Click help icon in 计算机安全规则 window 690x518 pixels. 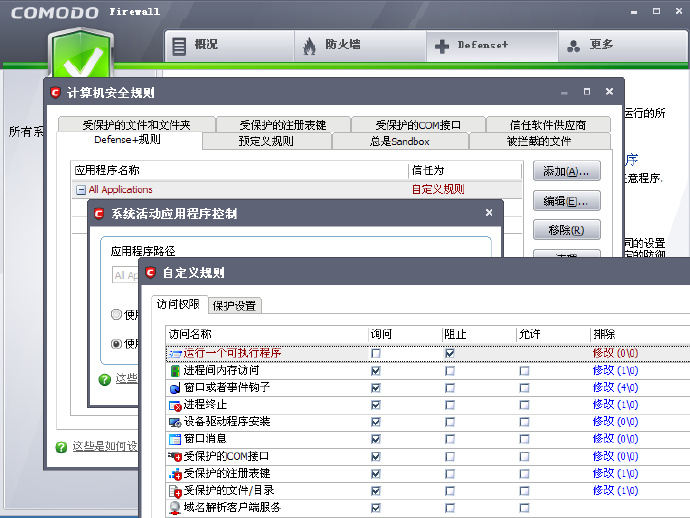[x=61, y=447]
